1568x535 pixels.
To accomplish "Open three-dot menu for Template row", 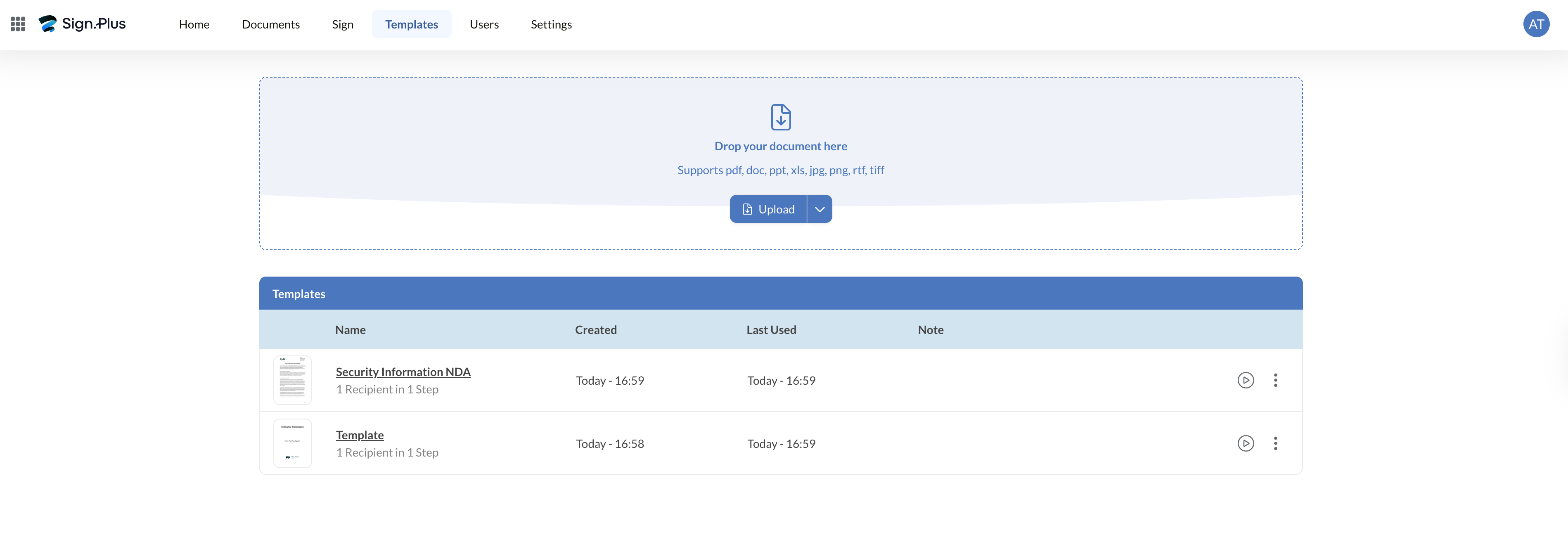I will click(1275, 444).
